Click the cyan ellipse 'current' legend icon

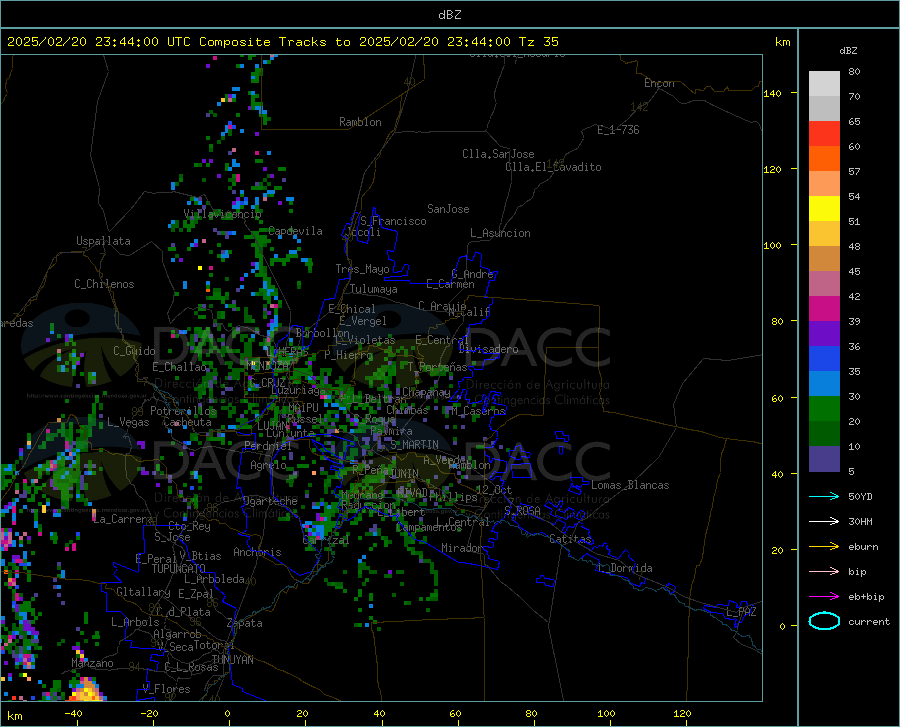pos(824,621)
